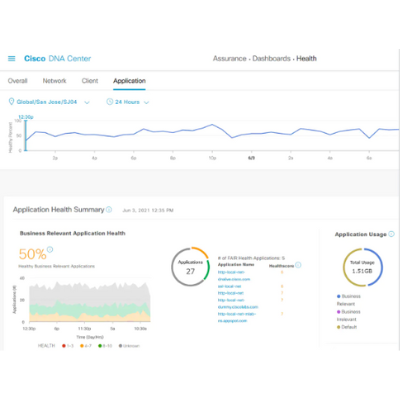Click the gray Unknown health legend dot

[x=121, y=346]
